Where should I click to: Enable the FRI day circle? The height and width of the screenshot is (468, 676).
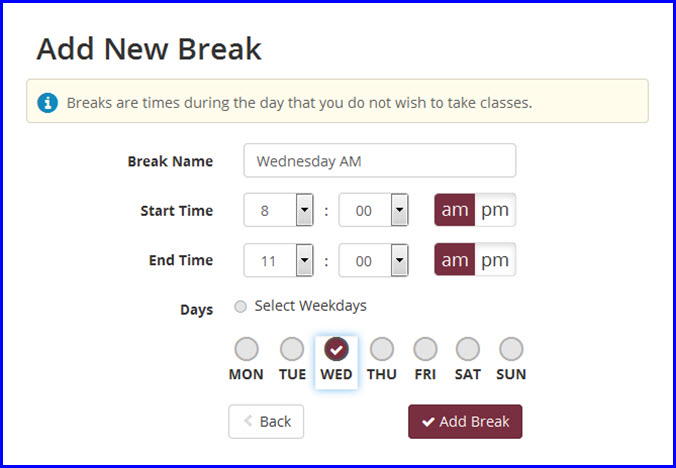tap(425, 349)
